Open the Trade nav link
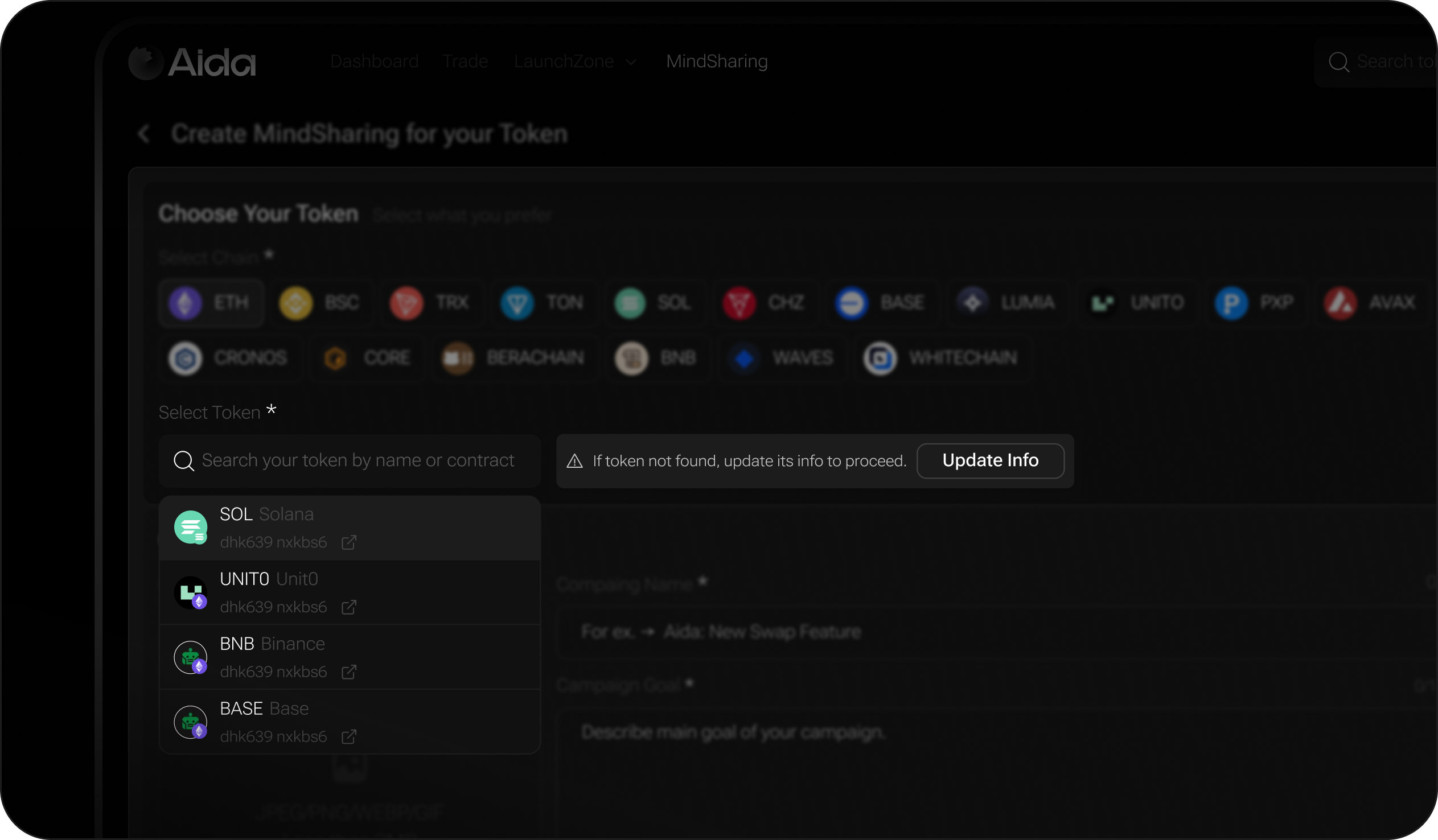The height and width of the screenshot is (840, 1438). coord(465,61)
